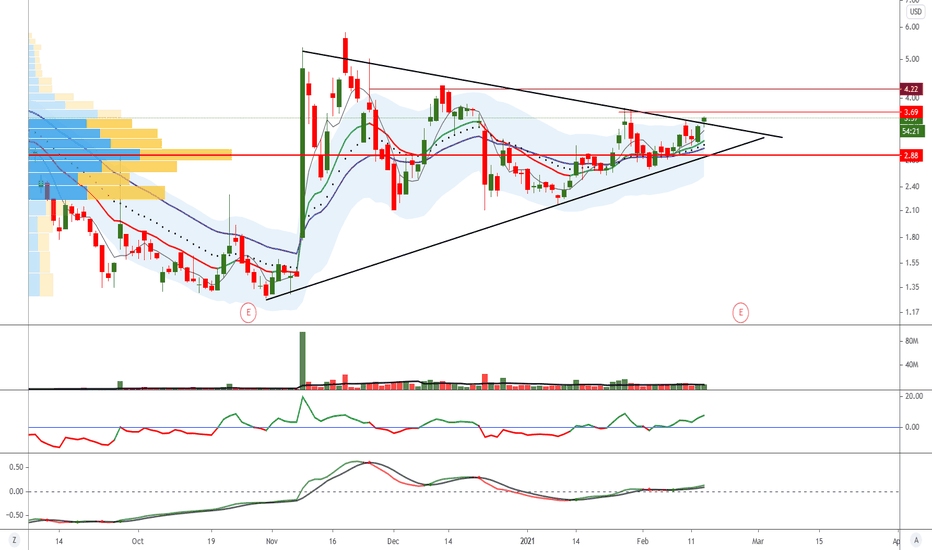Click the 54:21 countdown label
Image resolution: width=932 pixels, height=550 pixels.
[911, 131]
